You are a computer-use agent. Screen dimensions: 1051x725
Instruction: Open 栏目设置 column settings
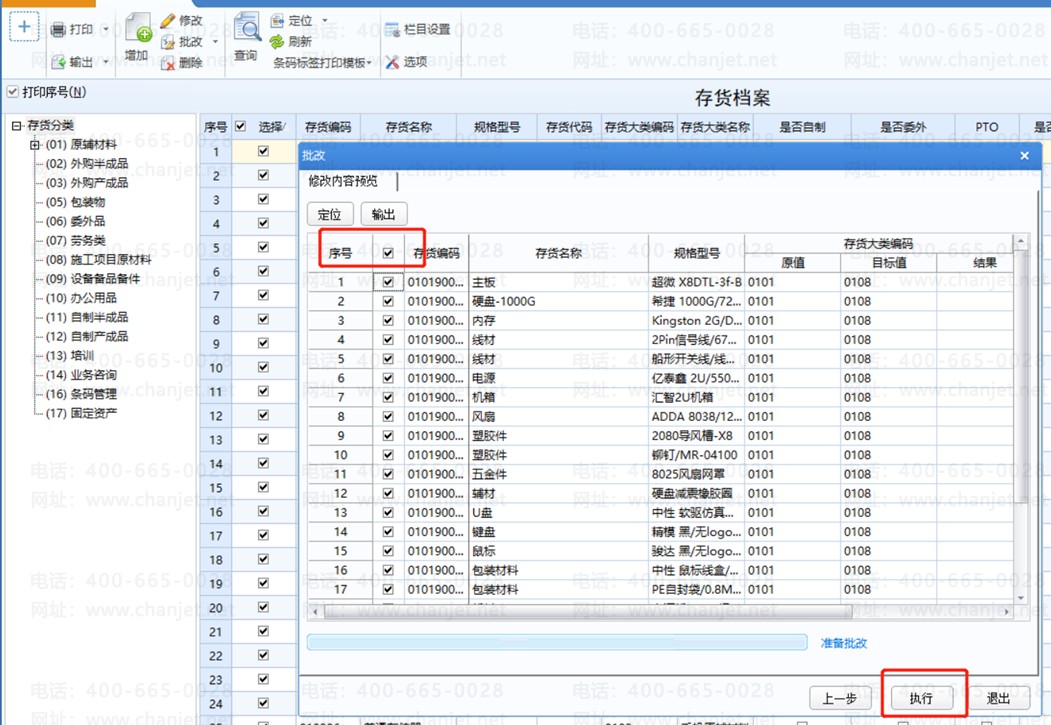click(x=417, y=29)
